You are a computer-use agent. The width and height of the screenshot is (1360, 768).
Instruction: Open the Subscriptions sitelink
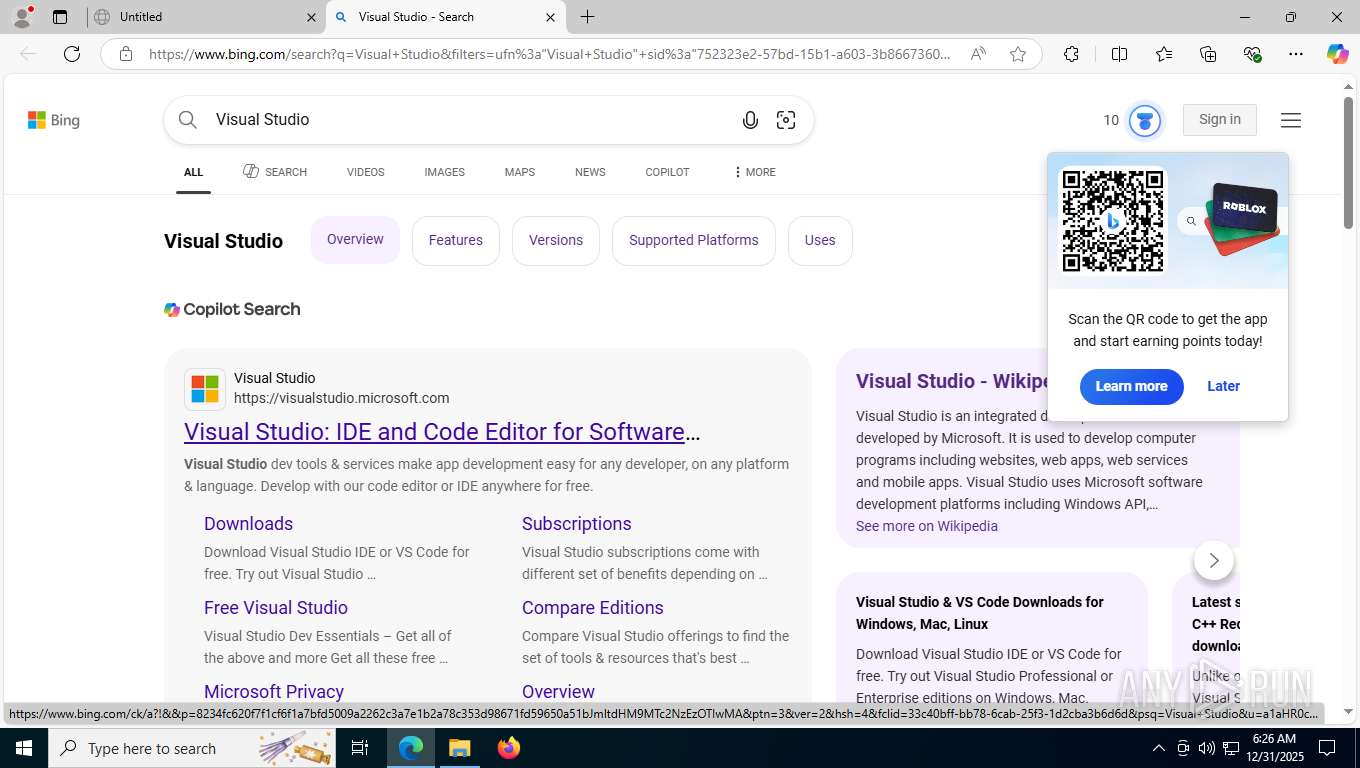tap(577, 524)
